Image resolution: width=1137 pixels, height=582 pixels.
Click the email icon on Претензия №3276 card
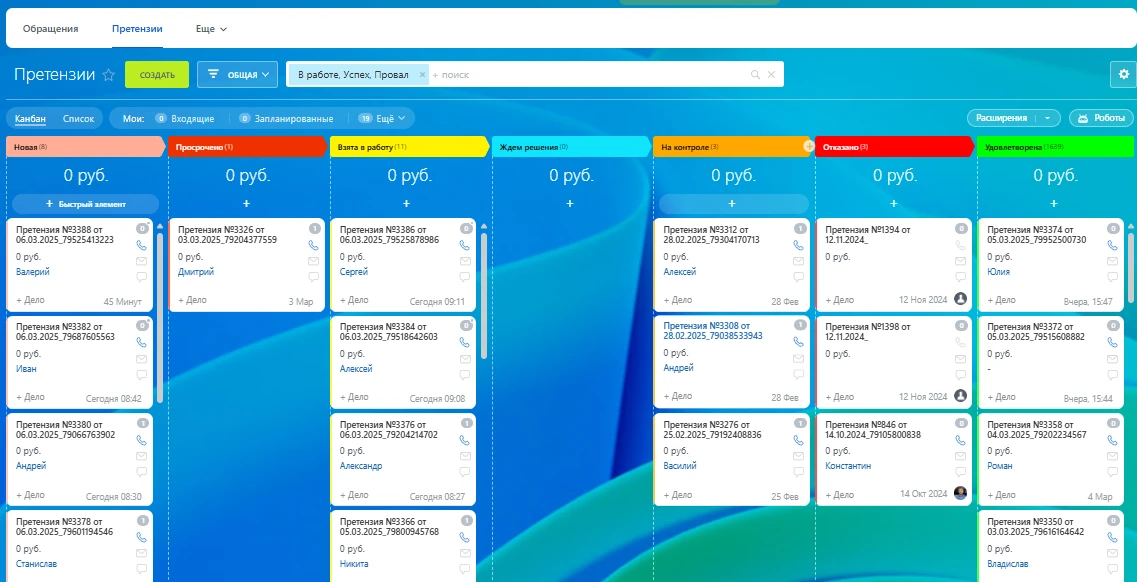pyautogui.click(x=799, y=456)
